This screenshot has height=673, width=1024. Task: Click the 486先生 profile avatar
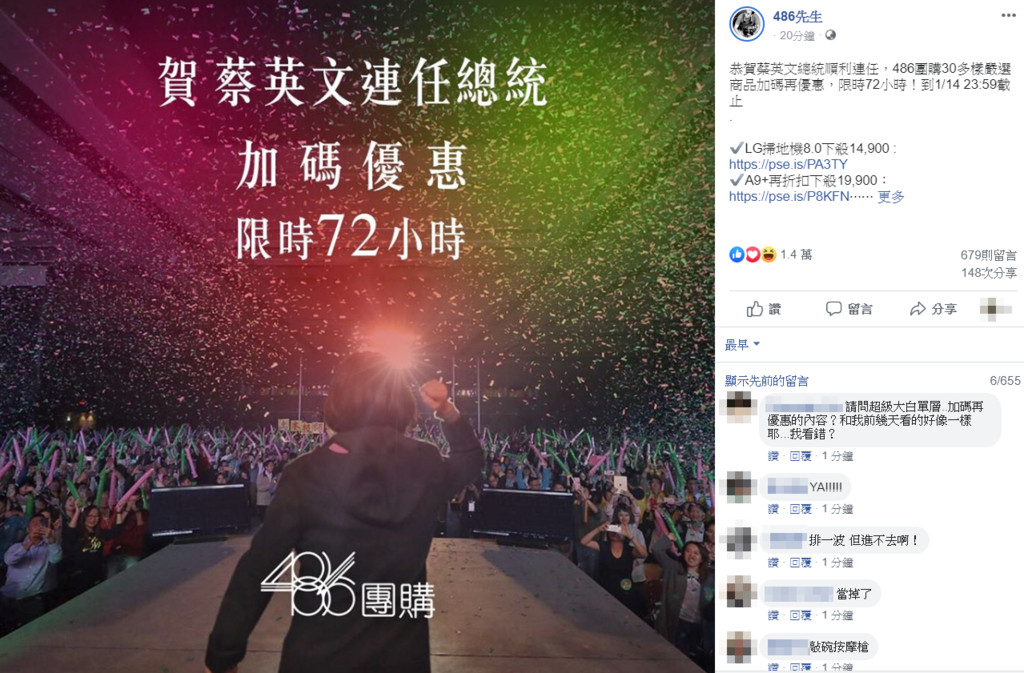pos(746,24)
